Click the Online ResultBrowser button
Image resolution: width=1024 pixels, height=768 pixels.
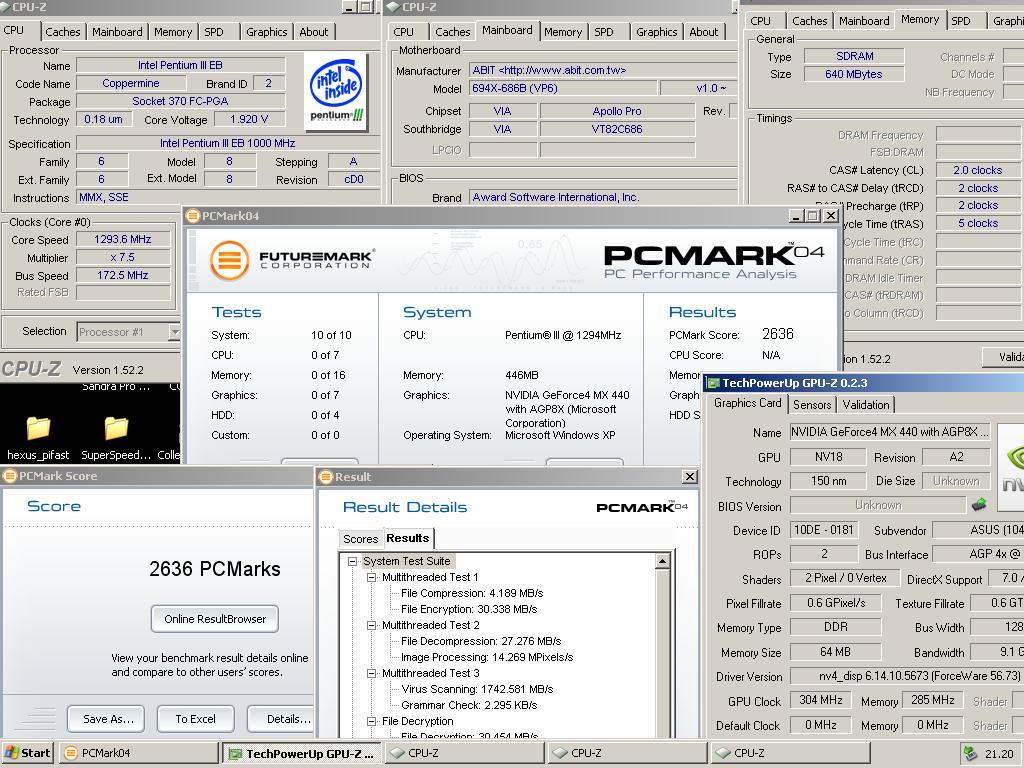pos(215,618)
